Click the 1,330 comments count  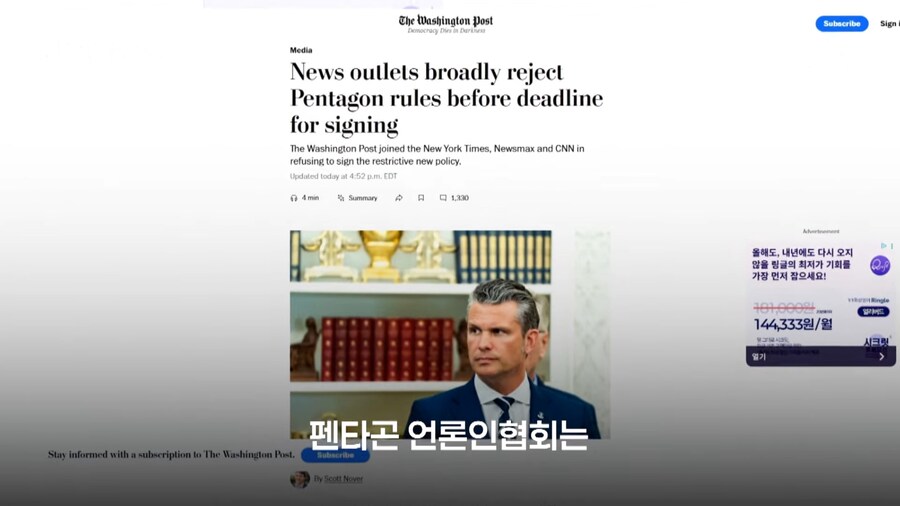coord(460,198)
